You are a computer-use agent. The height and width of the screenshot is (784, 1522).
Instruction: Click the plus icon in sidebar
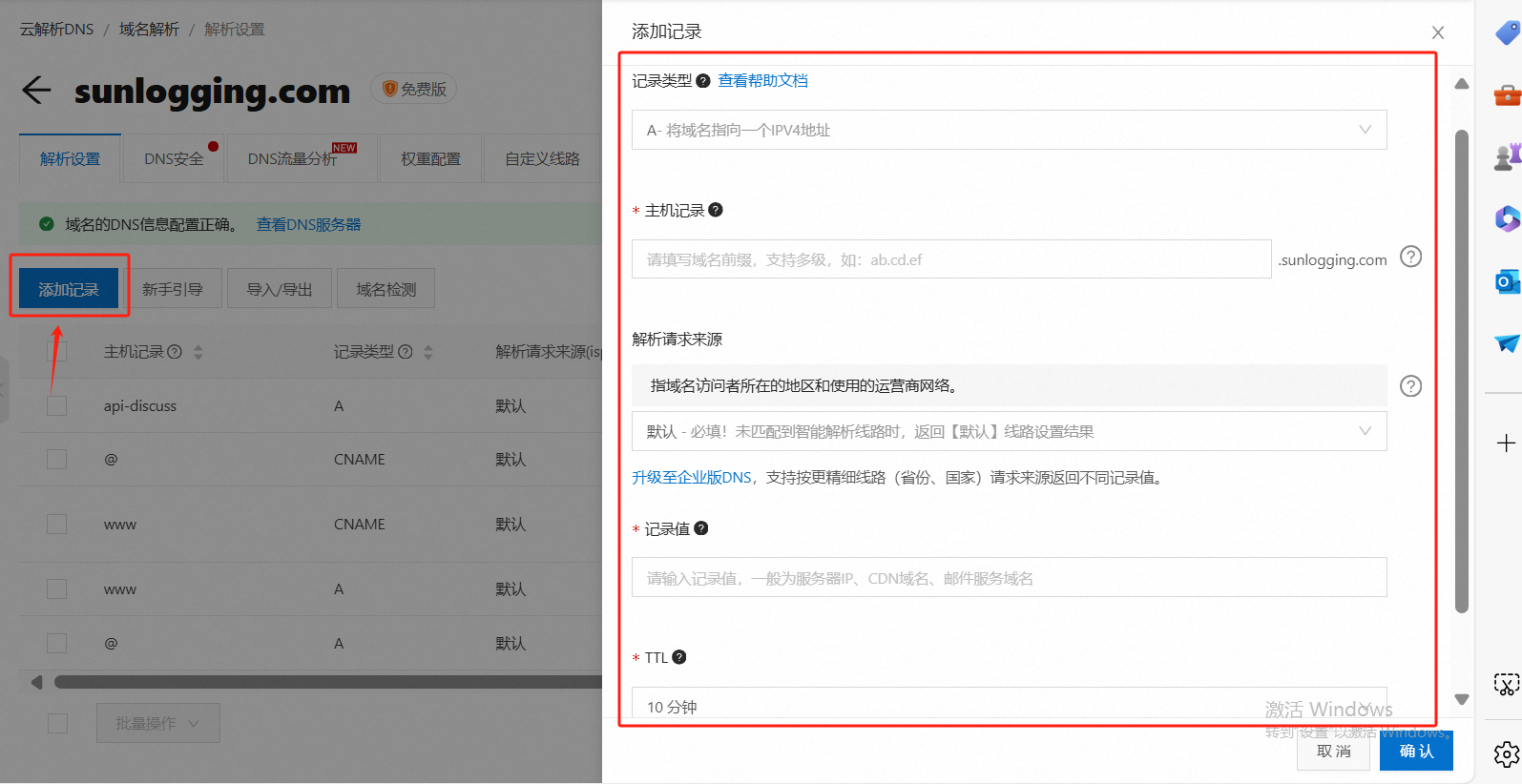(x=1506, y=444)
